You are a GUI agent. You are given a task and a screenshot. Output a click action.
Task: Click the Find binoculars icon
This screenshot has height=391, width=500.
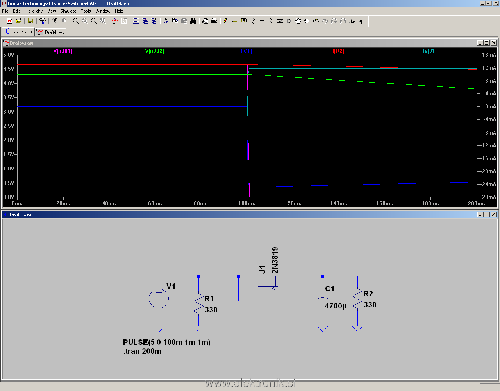pyautogui.click(x=193, y=21)
